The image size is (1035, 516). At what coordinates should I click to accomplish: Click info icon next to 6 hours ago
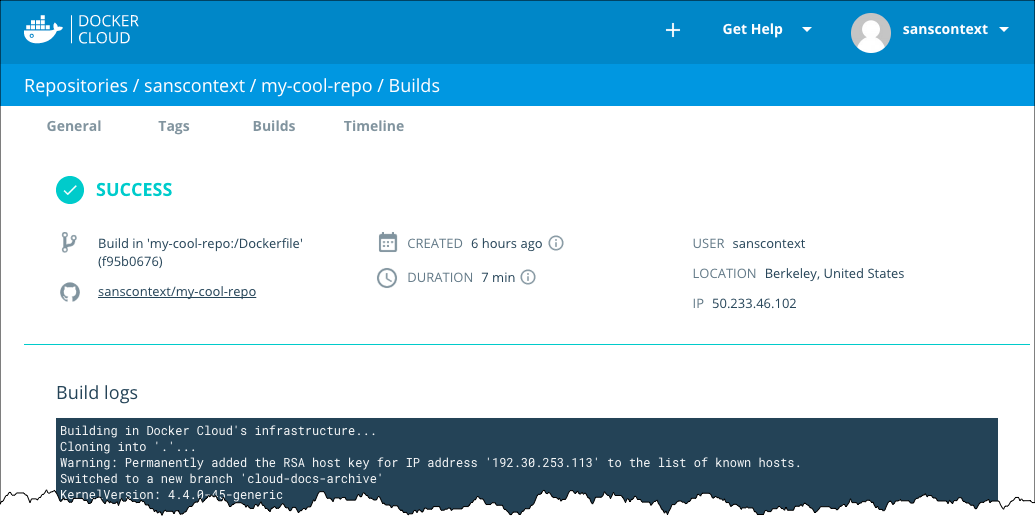(557, 243)
